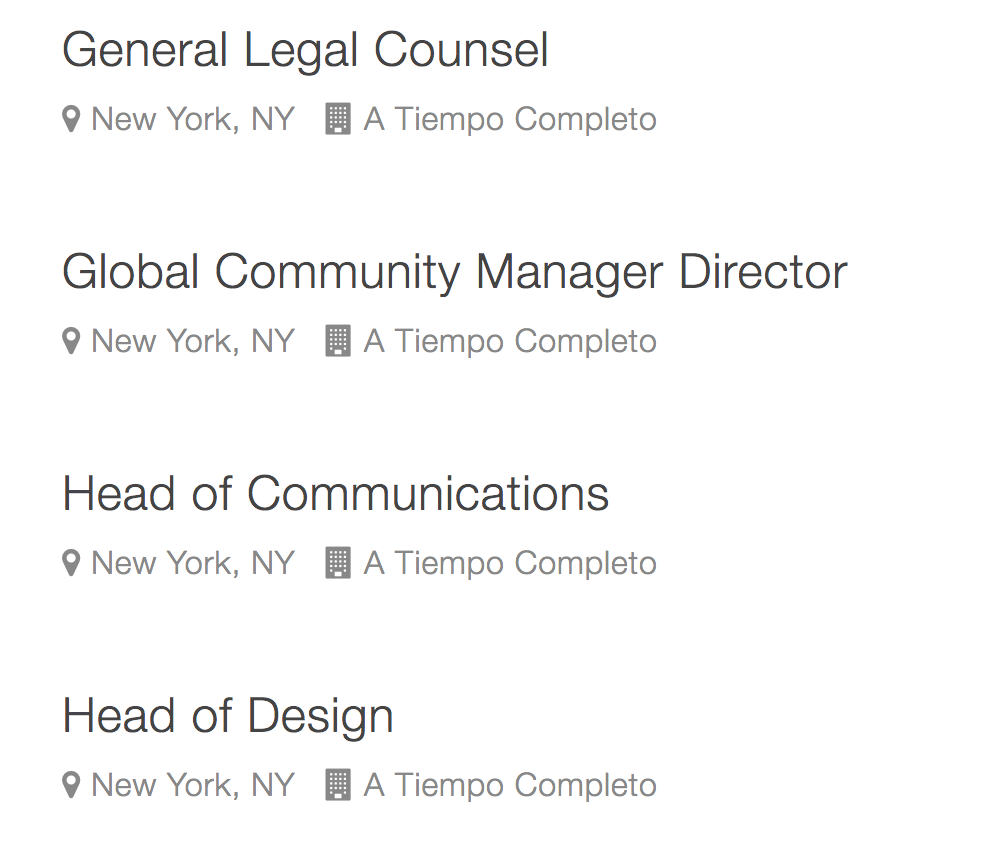The height and width of the screenshot is (868, 1002).
Task: Click location pin icon under General Legal Counsel
Action: 71,120
